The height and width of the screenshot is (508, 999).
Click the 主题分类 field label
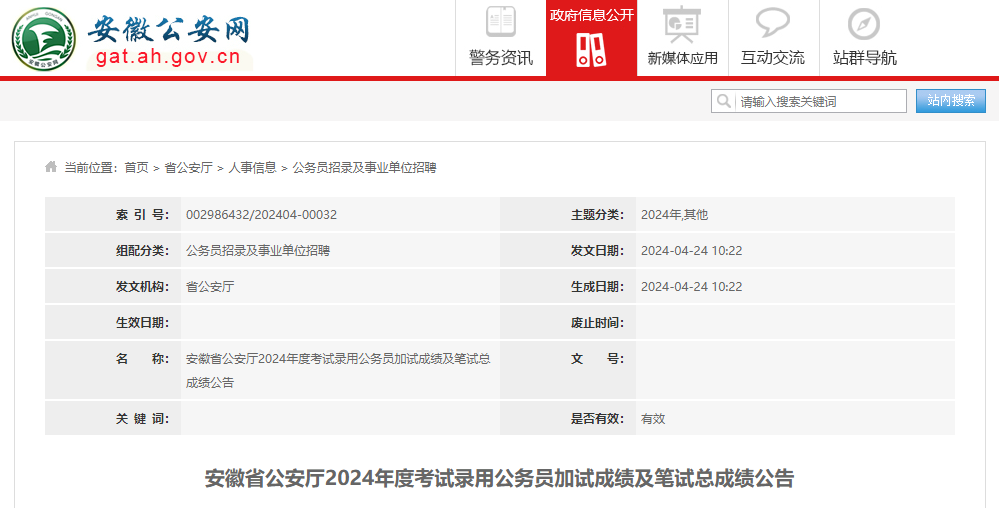point(597,215)
